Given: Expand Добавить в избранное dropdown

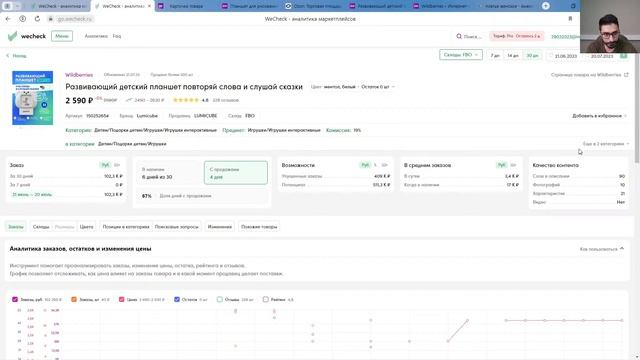Looking at the screenshot, I should coord(599,116).
